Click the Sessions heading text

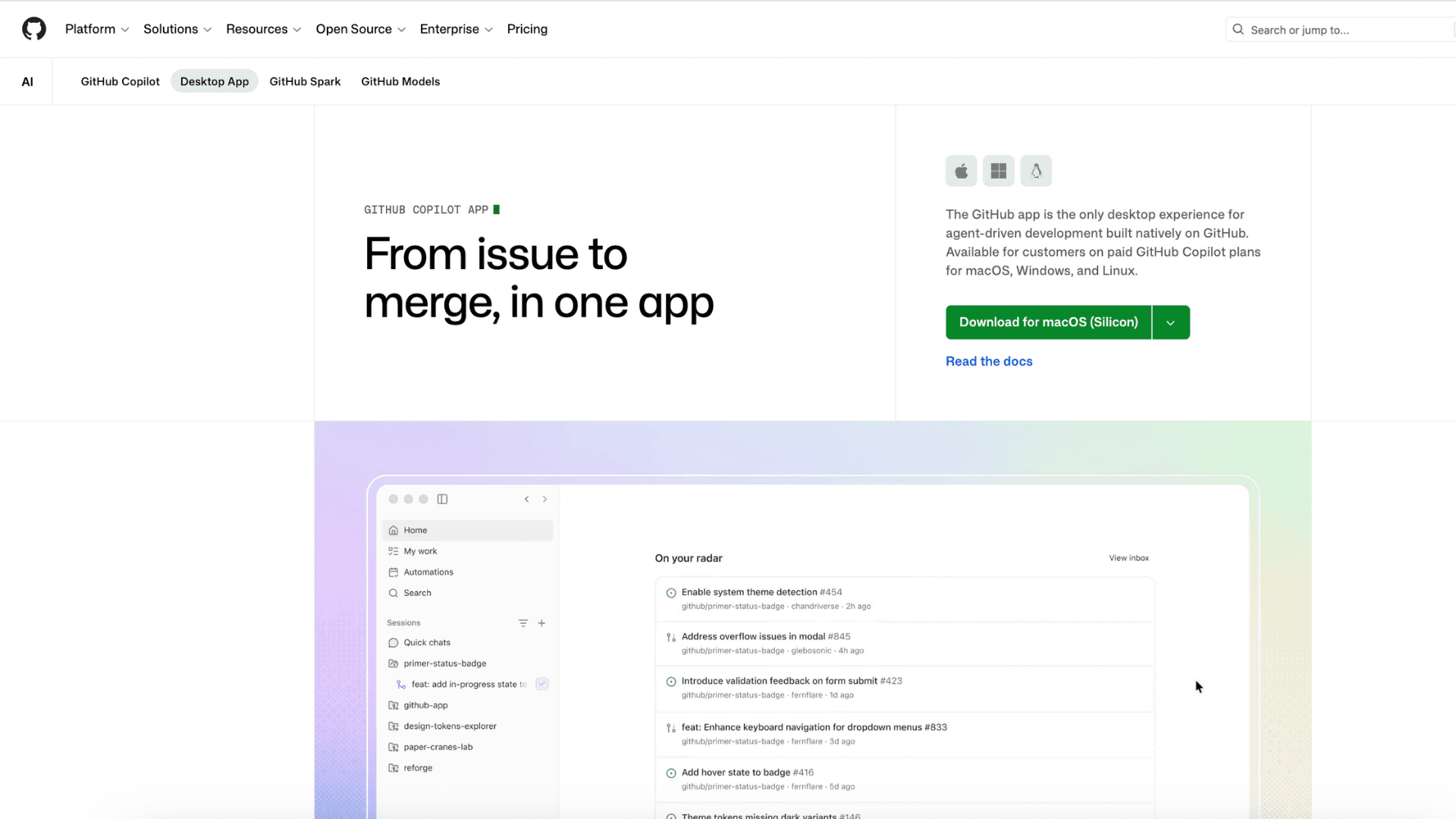pos(403,623)
